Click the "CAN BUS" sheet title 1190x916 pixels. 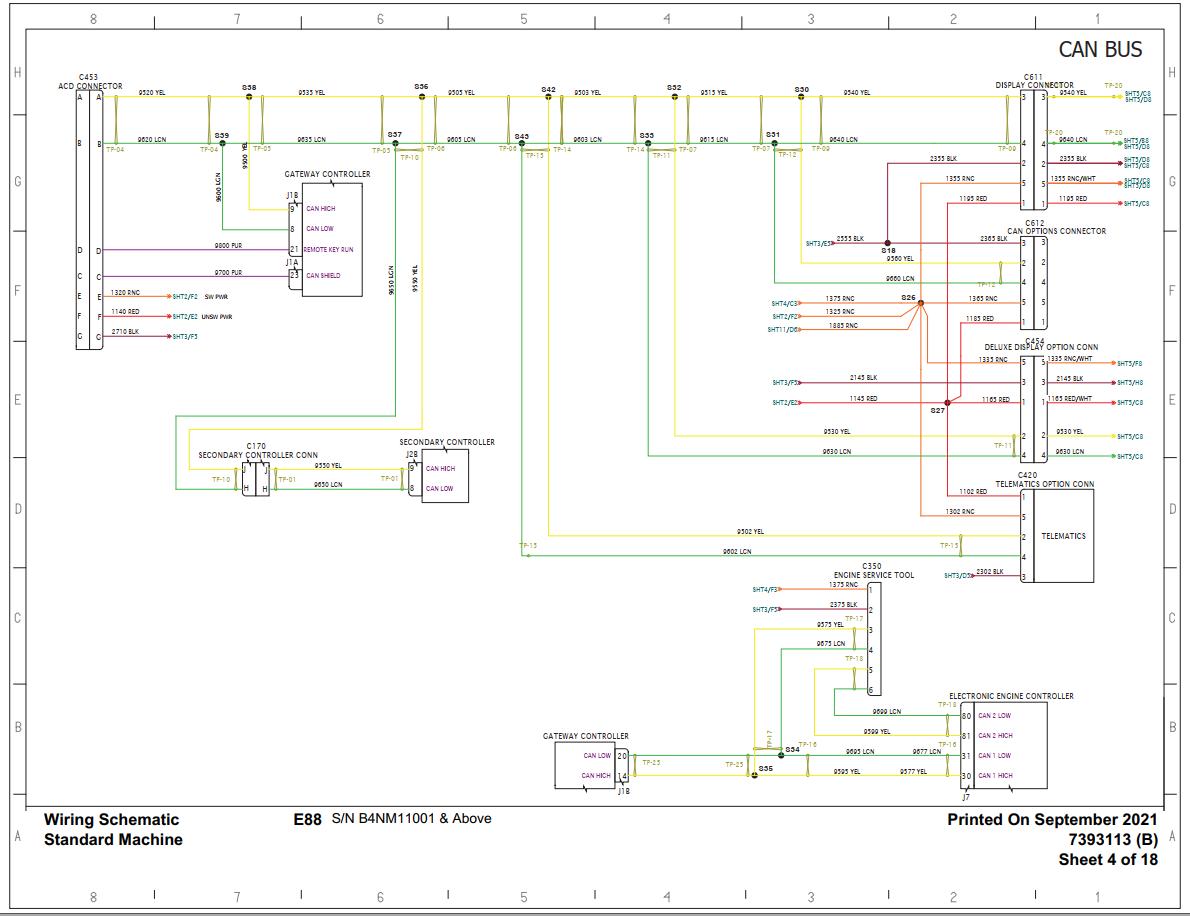(x=1100, y=50)
